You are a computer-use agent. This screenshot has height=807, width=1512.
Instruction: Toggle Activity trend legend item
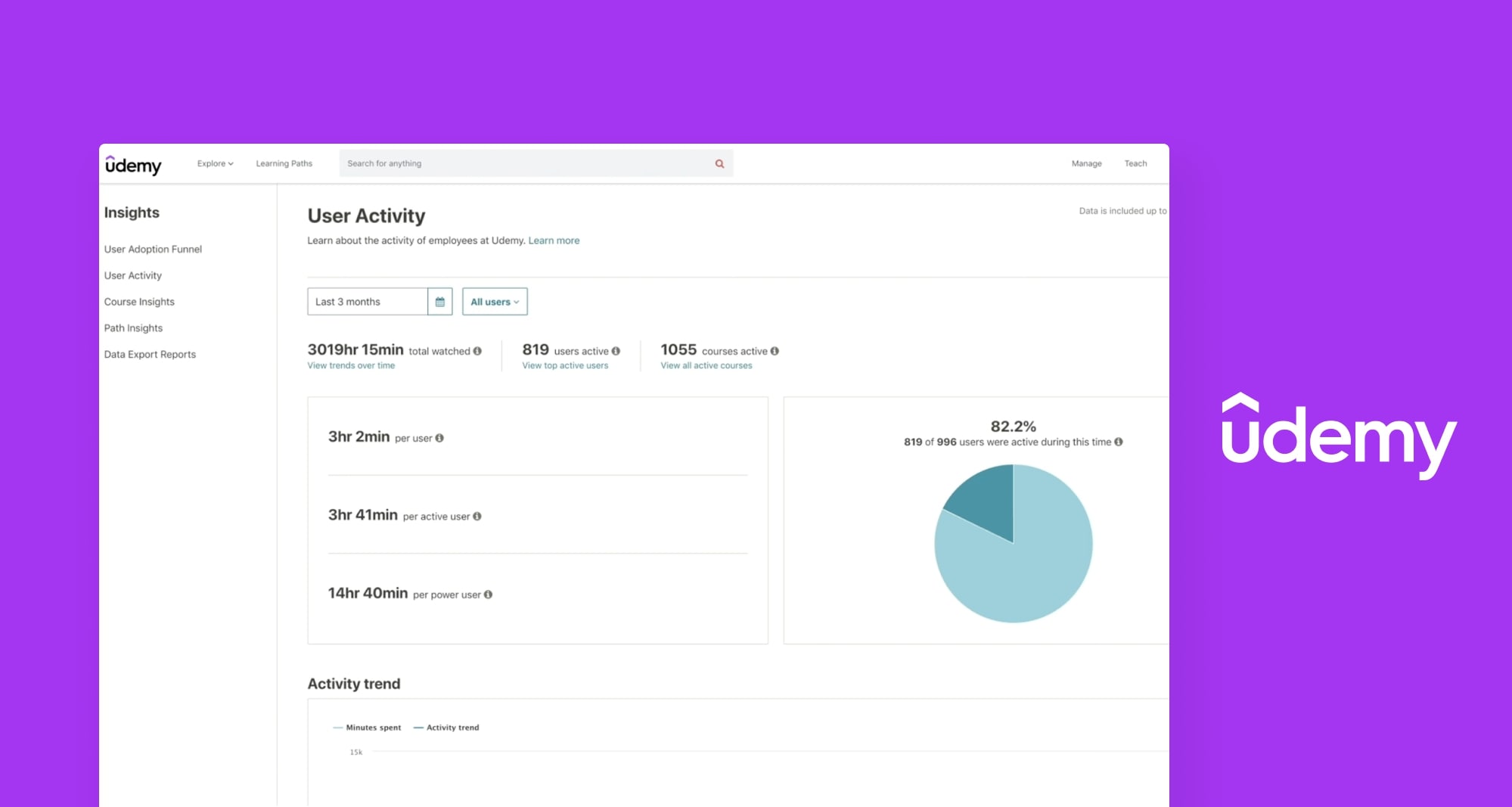click(446, 728)
